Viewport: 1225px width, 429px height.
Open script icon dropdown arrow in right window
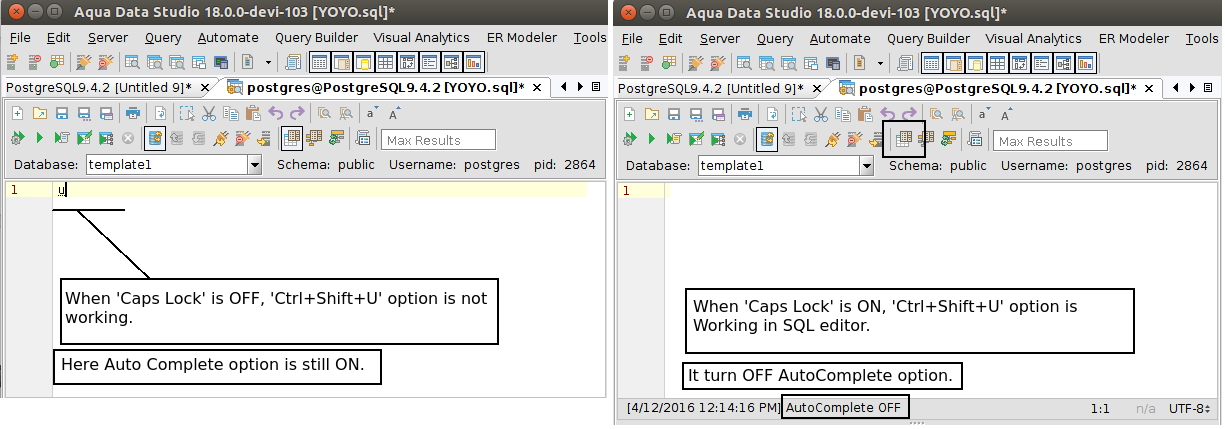880,62
